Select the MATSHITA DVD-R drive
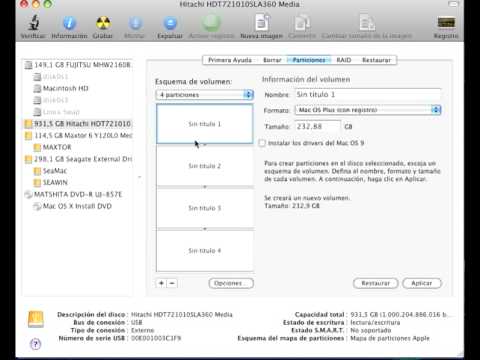The height and width of the screenshot is (360, 480). (x=73, y=194)
